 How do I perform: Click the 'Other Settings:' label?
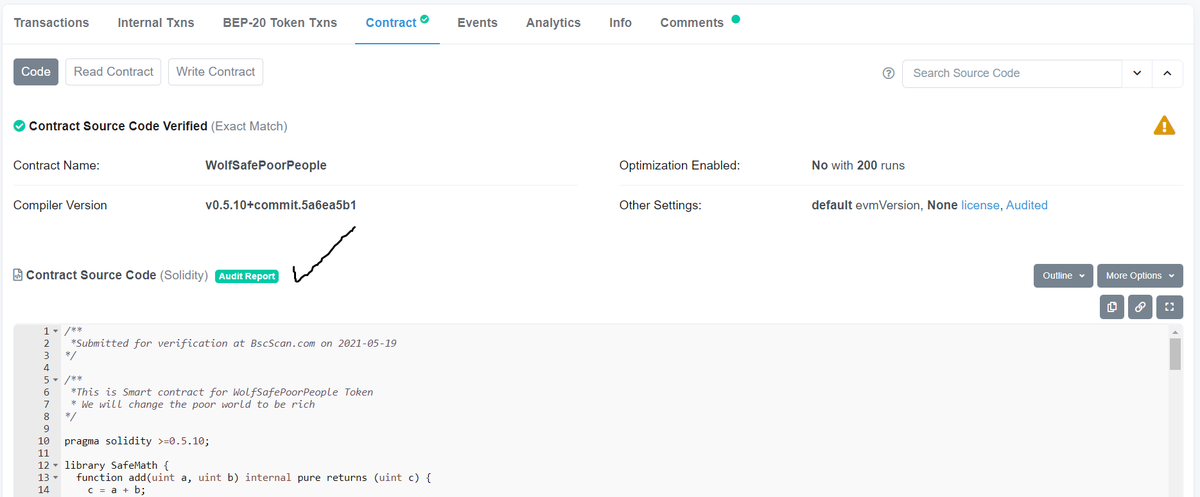(661, 205)
